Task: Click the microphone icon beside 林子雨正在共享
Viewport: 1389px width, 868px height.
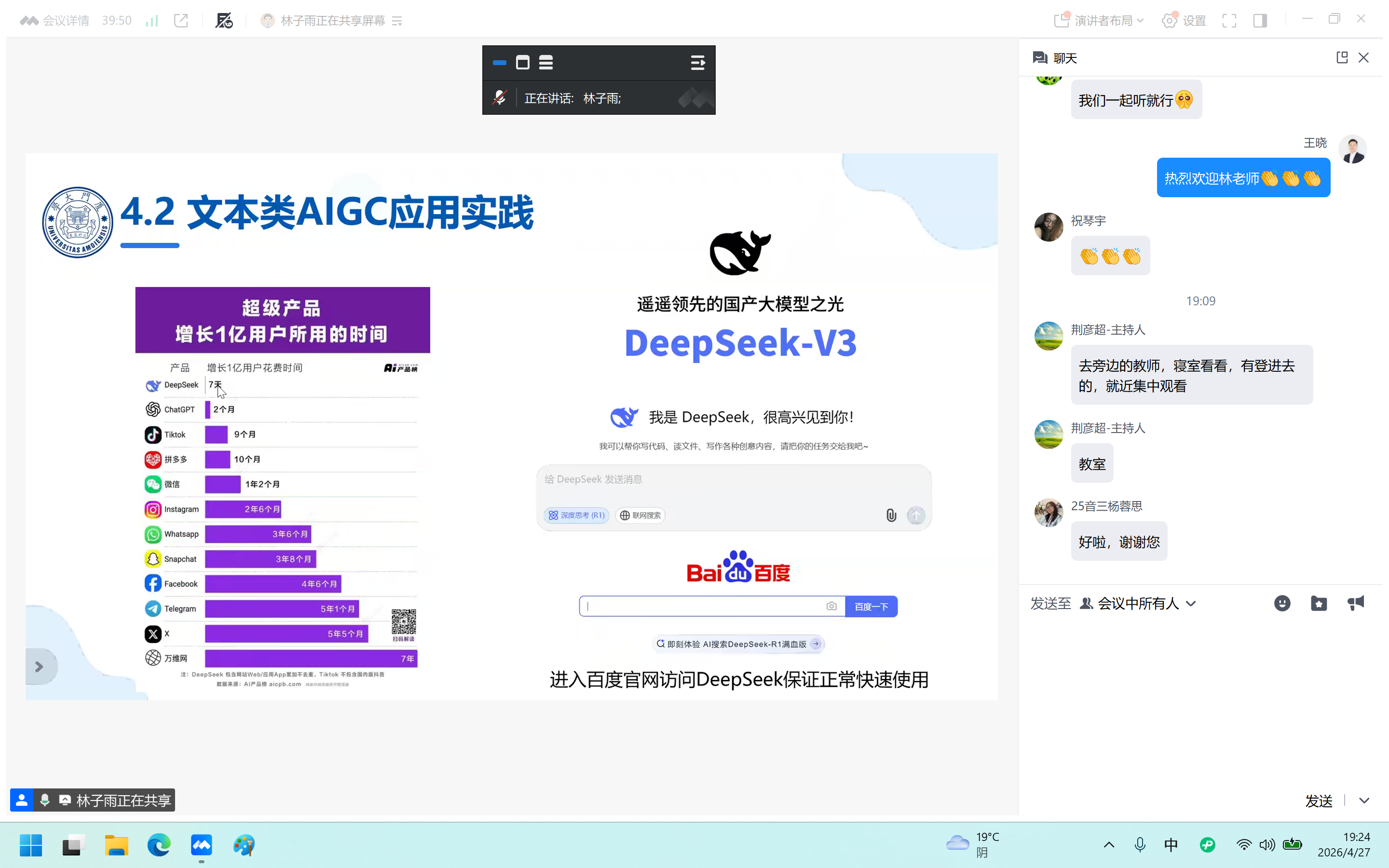Action: (x=45, y=800)
